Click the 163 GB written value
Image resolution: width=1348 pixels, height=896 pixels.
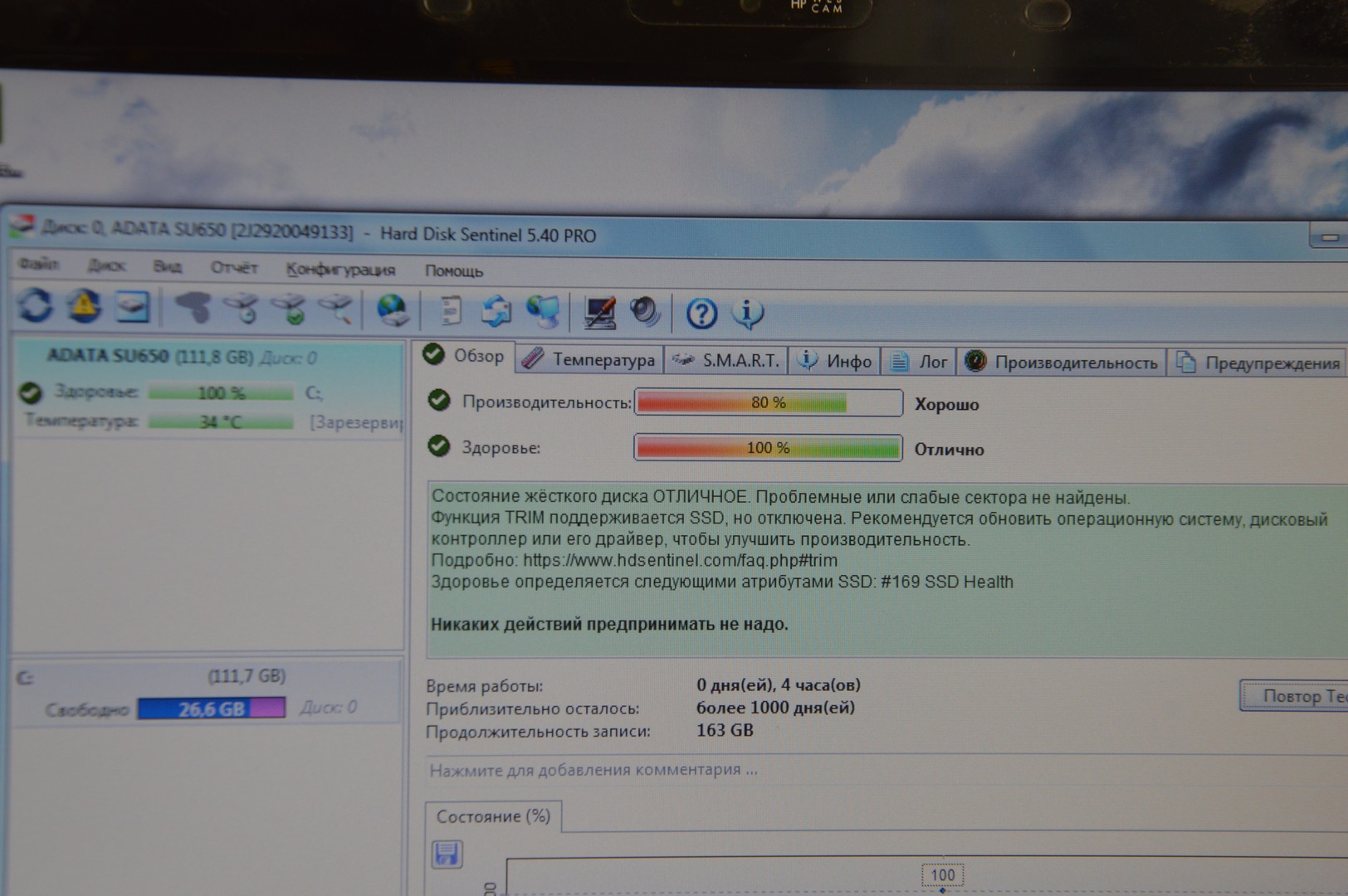(725, 730)
